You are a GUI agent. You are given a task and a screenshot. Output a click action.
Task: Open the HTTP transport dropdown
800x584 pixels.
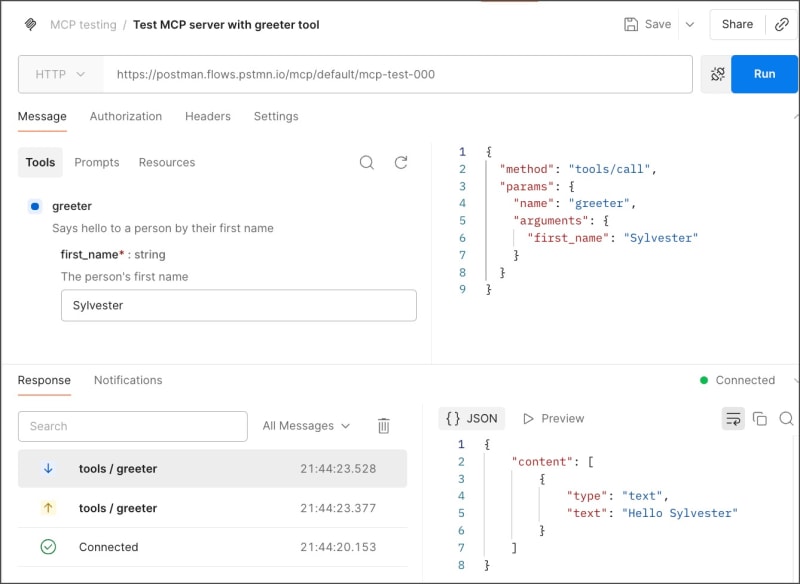(x=61, y=74)
